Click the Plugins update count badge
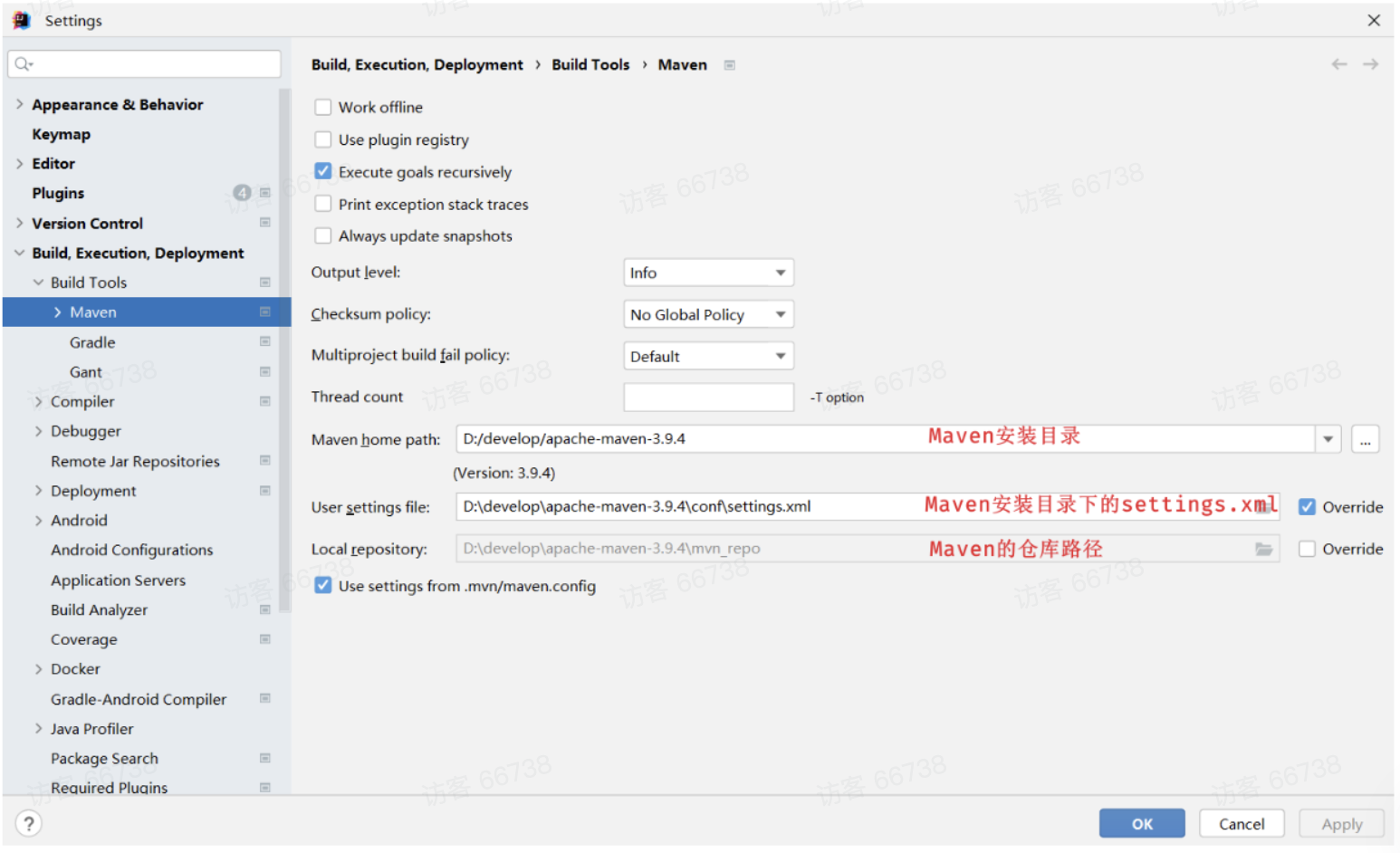This screenshot has width=1400, height=853. 242,192
